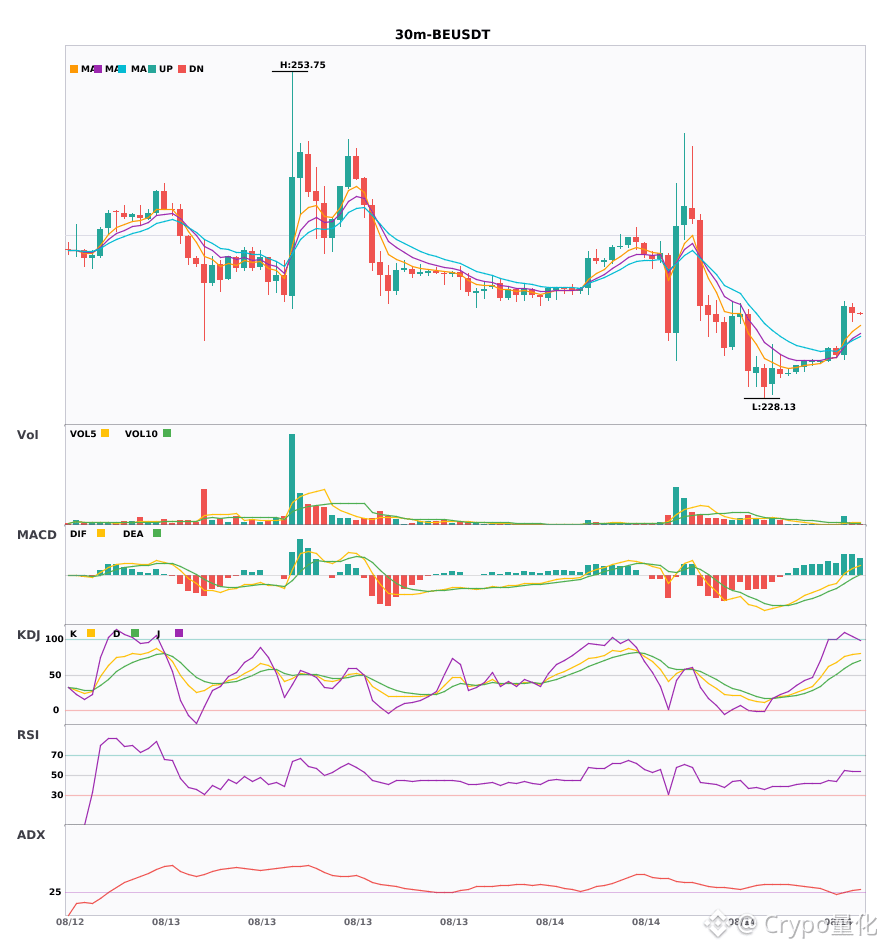The width and height of the screenshot is (885, 950).
Task: Click the VOL5 legend text
Action: tap(83, 434)
